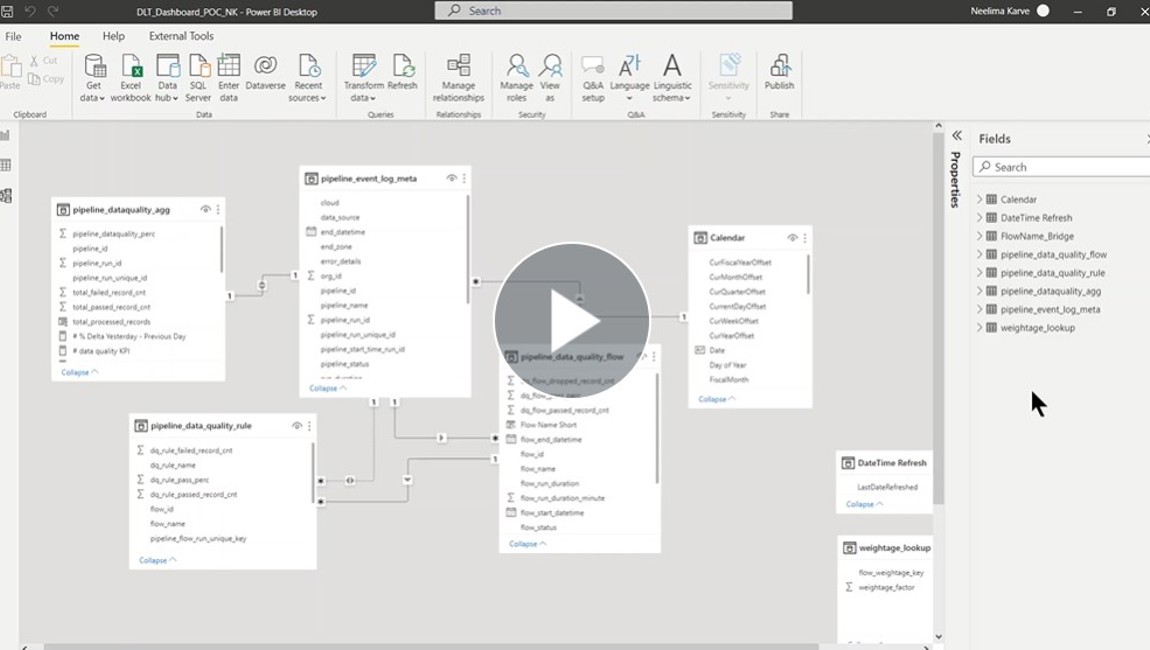Expand the Properties pane chevrons
The height and width of the screenshot is (650, 1150).
[956, 136]
